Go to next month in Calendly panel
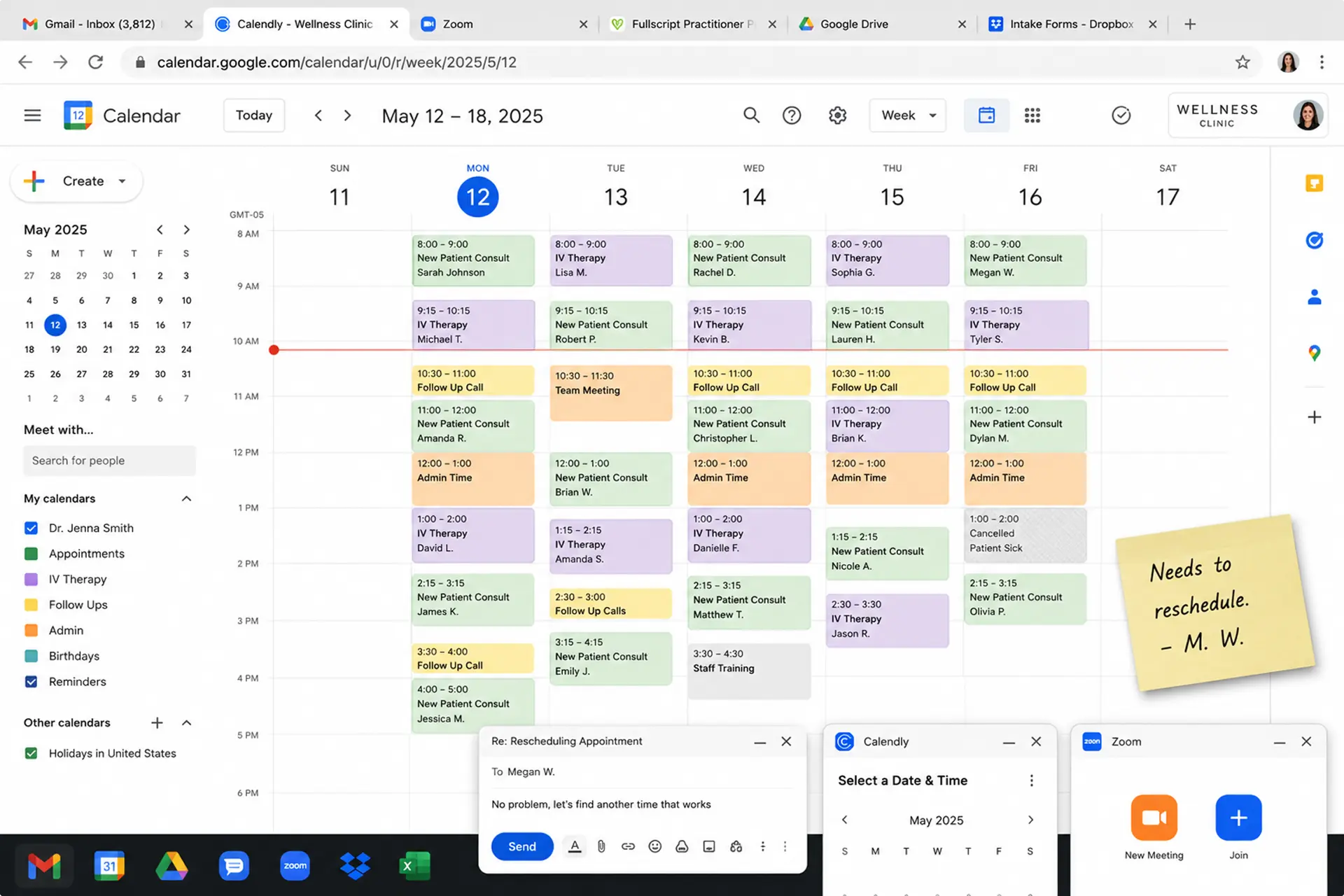Screen dimensions: 1344x896 tap(1030, 820)
